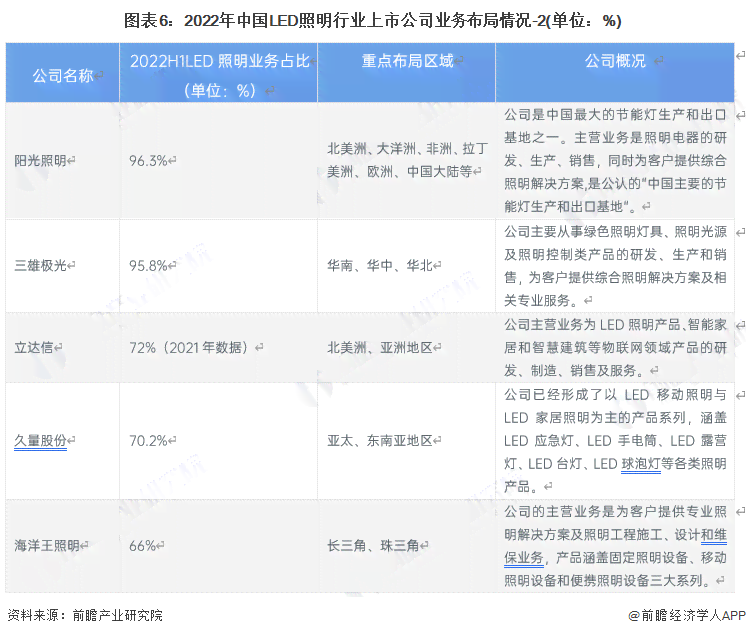Image resolution: width=746 pixels, height=636 pixels.
Task: Click the 72%（2021年数据）cell
Action: (x=189, y=348)
